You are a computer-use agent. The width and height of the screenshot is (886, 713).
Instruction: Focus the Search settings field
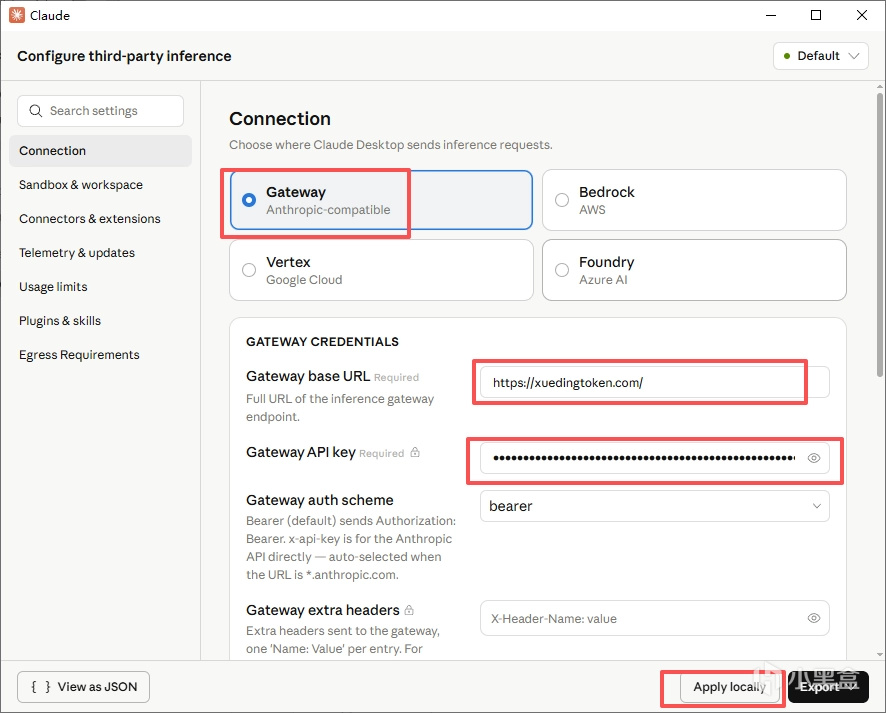(x=101, y=111)
